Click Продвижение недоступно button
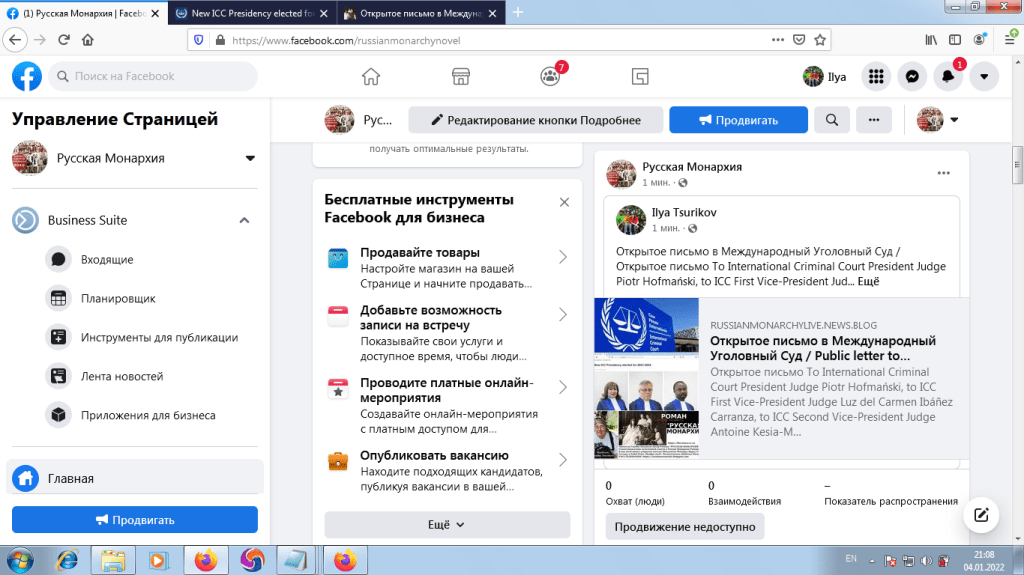Image resolution: width=1024 pixels, height=575 pixels. 684,527
